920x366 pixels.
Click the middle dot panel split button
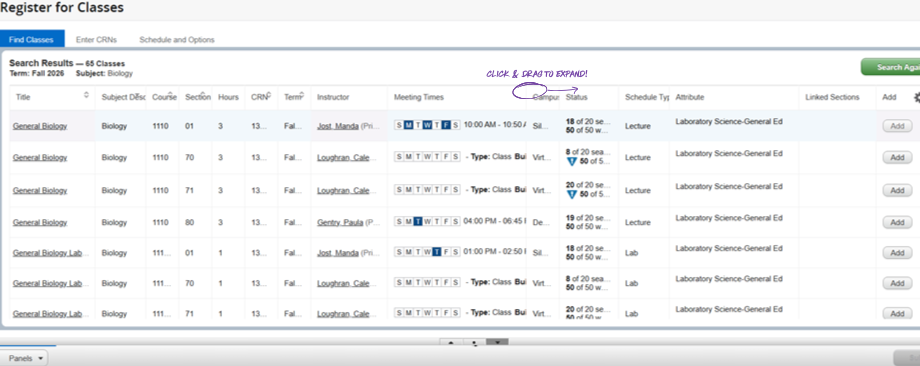474,343
